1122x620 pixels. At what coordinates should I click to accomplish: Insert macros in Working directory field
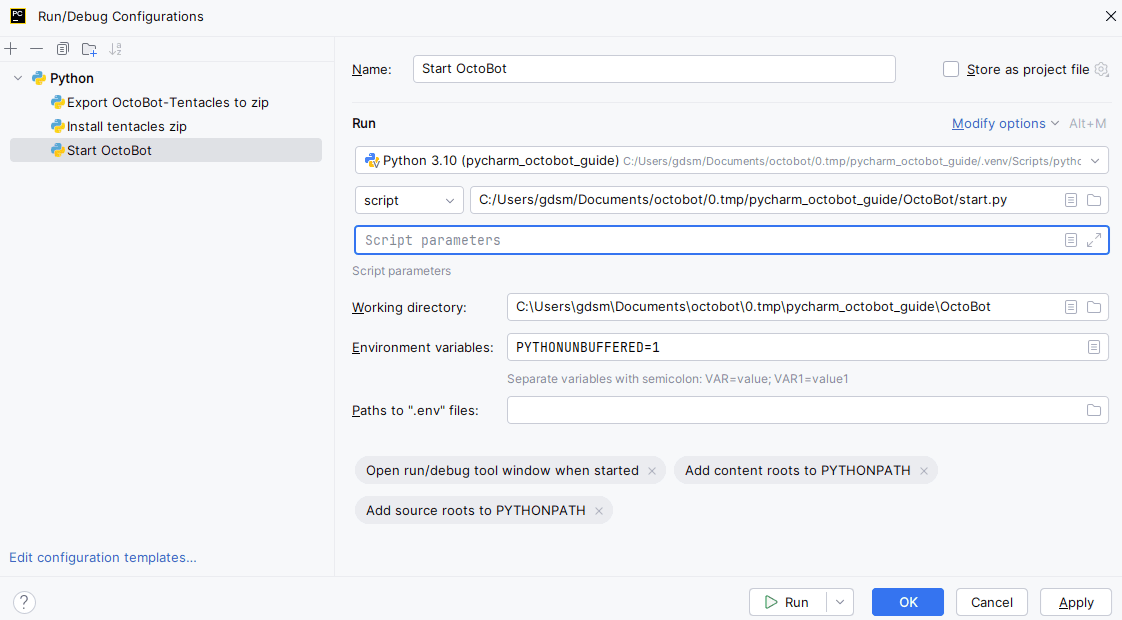[x=1070, y=307]
